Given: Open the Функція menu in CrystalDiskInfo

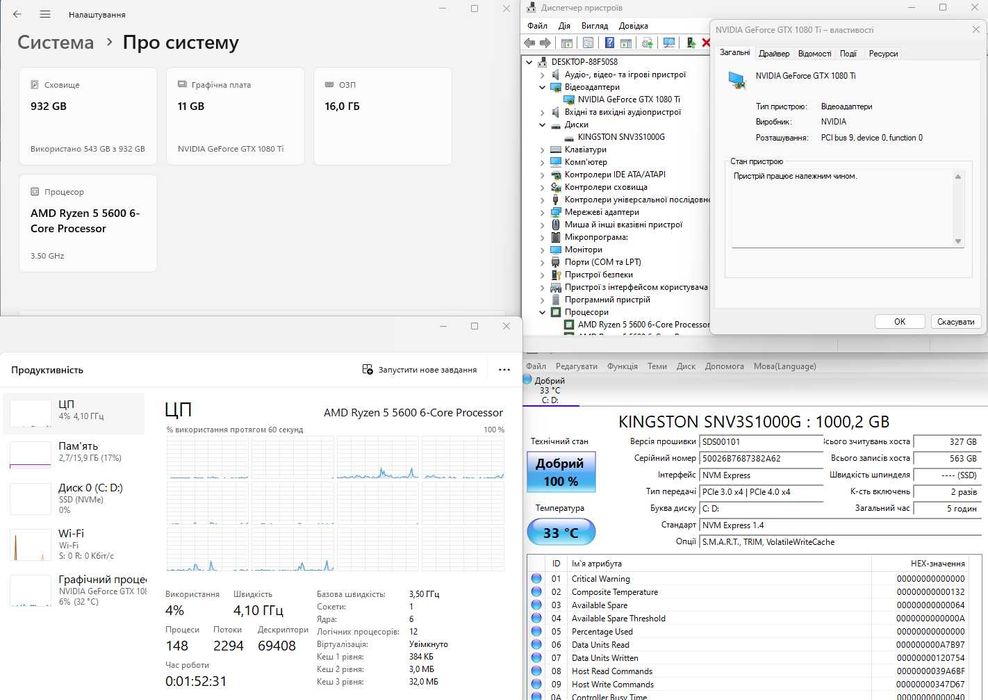Looking at the screenshot, I should (623, 366).
